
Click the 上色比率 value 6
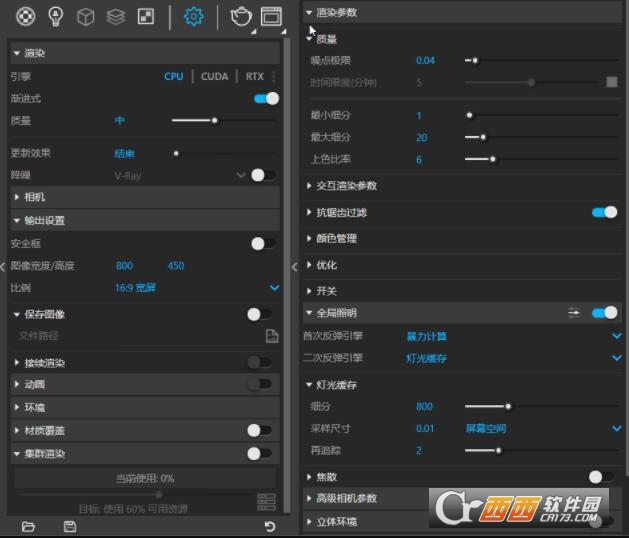pos(419,160)
